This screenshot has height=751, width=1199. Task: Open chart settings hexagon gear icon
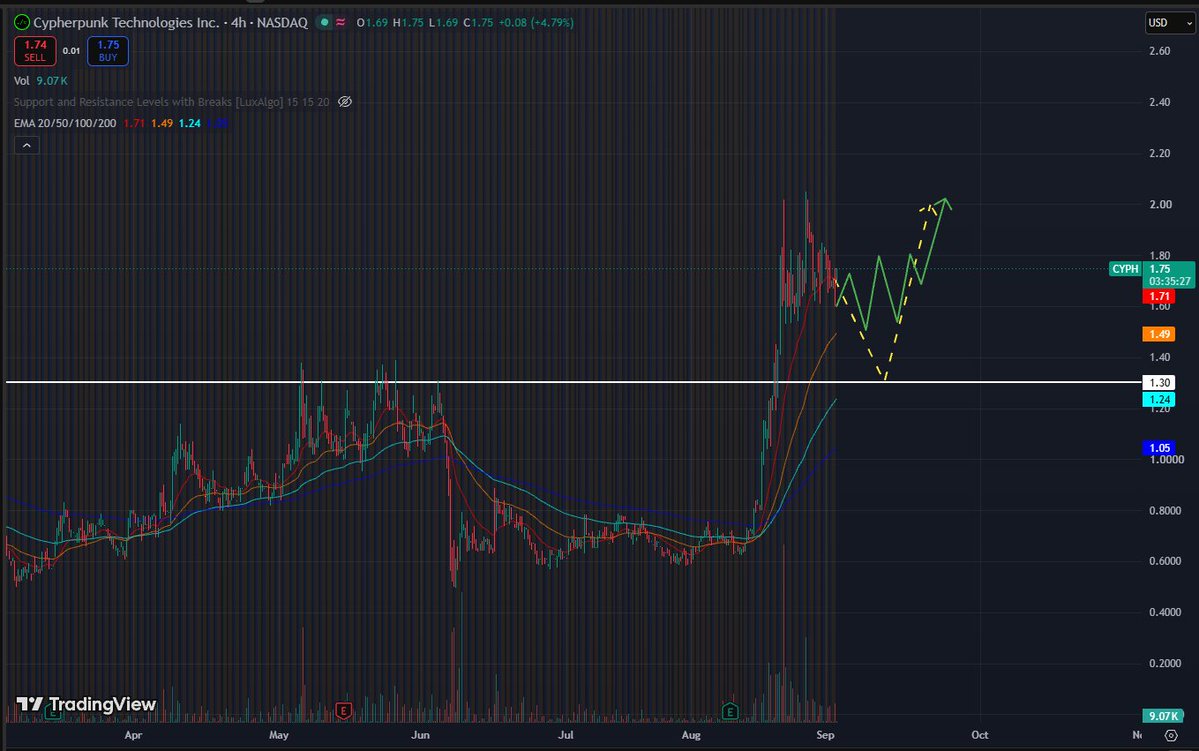1171,735
